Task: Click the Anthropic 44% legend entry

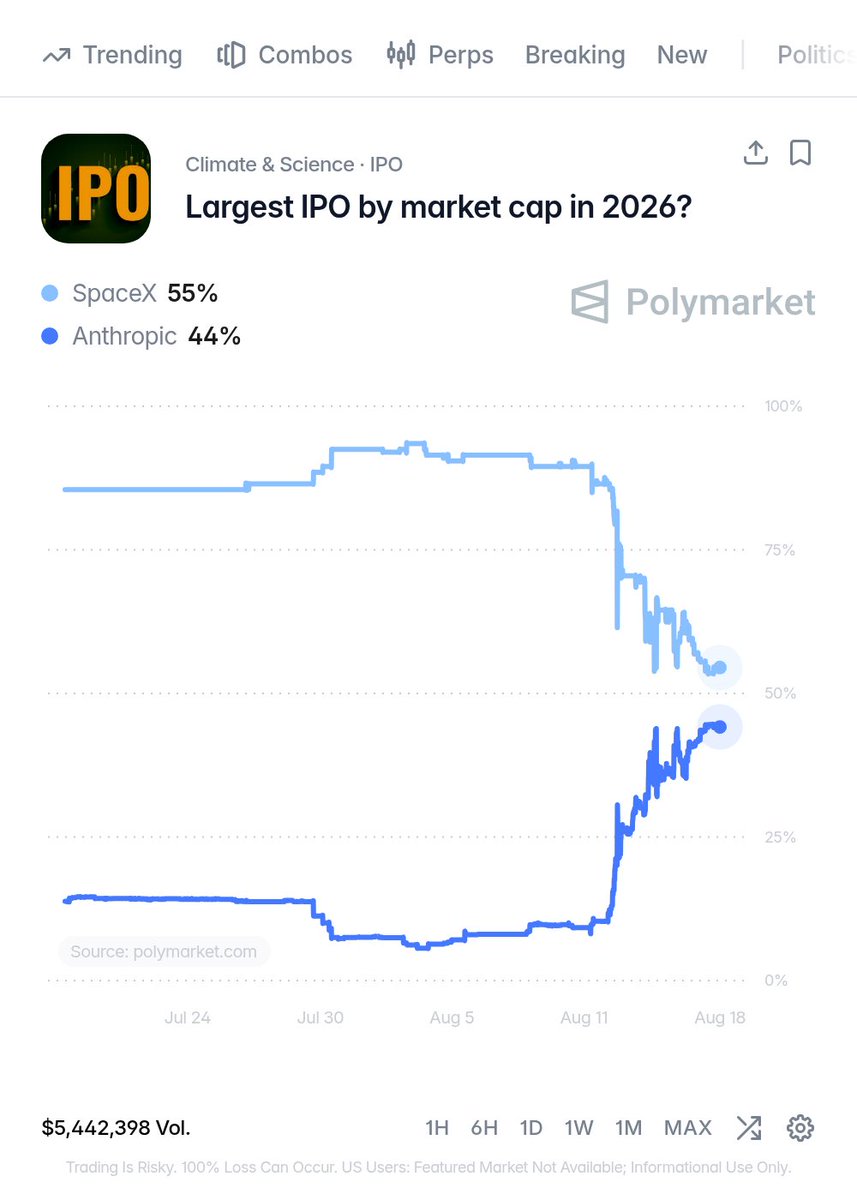Action: coord(141,337)
